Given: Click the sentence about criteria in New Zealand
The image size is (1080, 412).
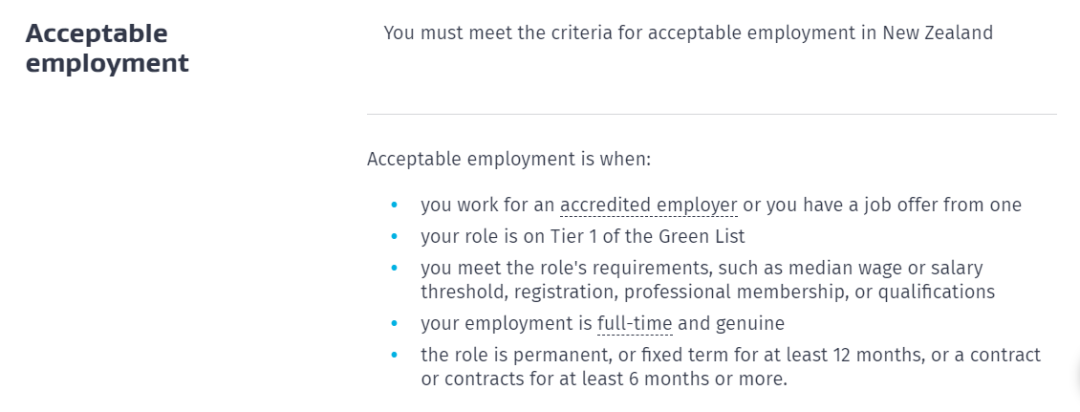Looking at the screenshot, I should click(688, 32).
